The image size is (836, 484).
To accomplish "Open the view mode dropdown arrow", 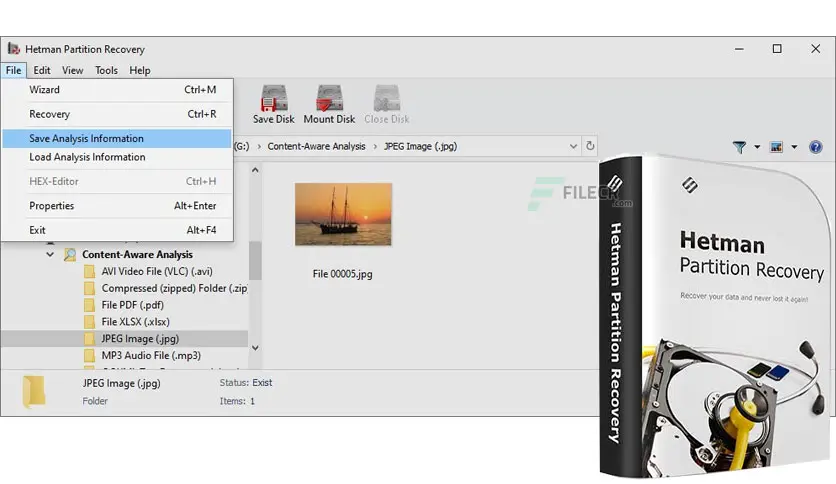I will click(794, 147).
